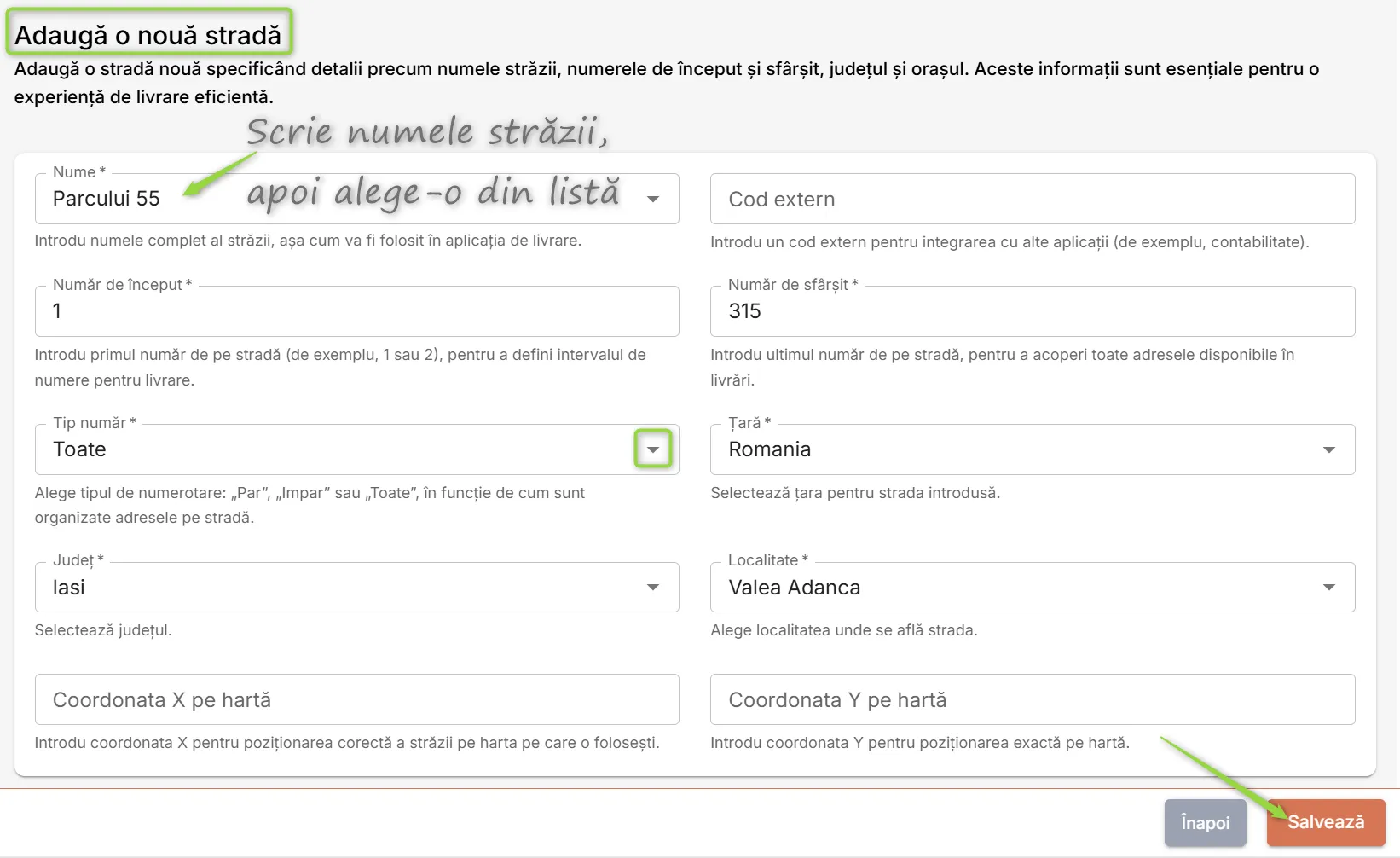Open the Localitate dropdown arrow

1328,587
